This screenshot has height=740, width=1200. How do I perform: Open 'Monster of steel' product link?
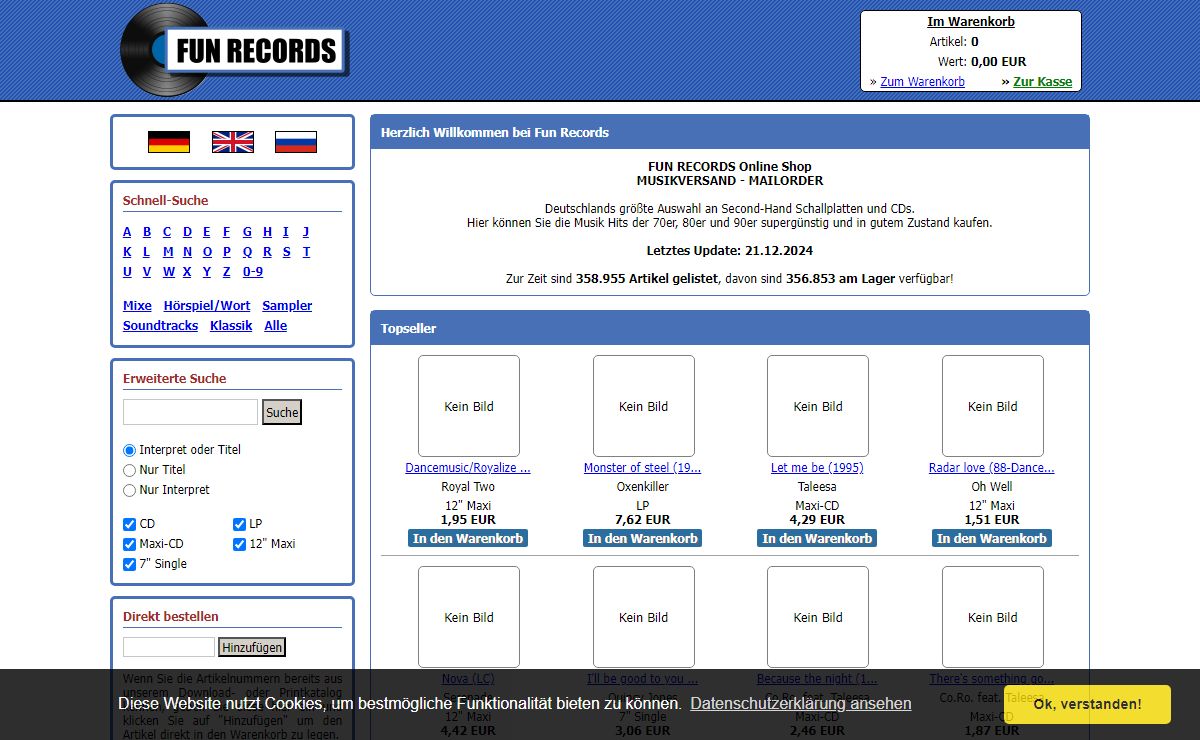click(x=643, y=468)
